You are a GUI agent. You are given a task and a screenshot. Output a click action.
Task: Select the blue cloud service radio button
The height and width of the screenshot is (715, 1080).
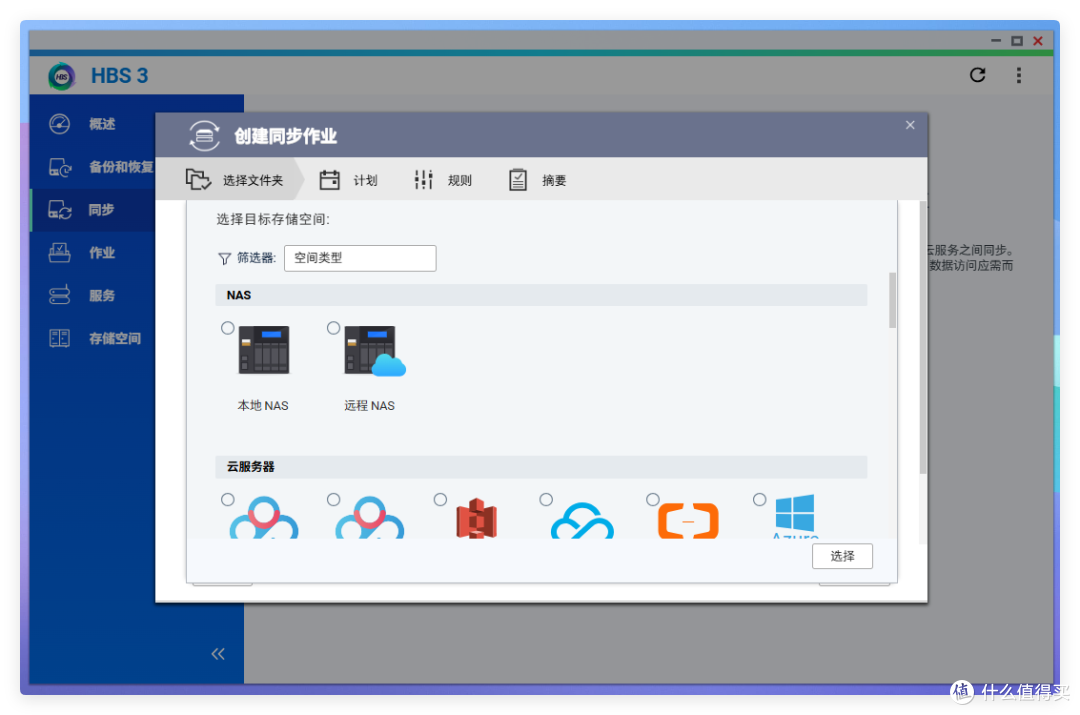click(x=546, y=499)
